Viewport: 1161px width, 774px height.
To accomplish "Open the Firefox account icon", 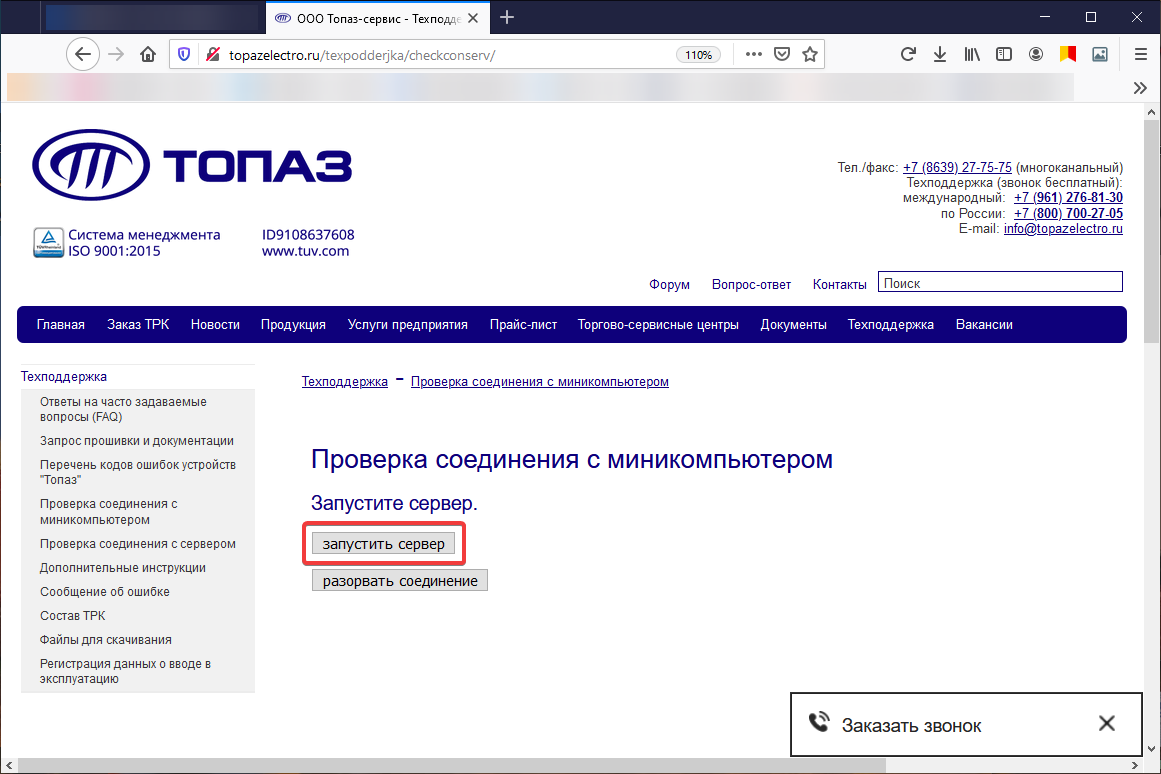I will click(x=1036, y=54).
